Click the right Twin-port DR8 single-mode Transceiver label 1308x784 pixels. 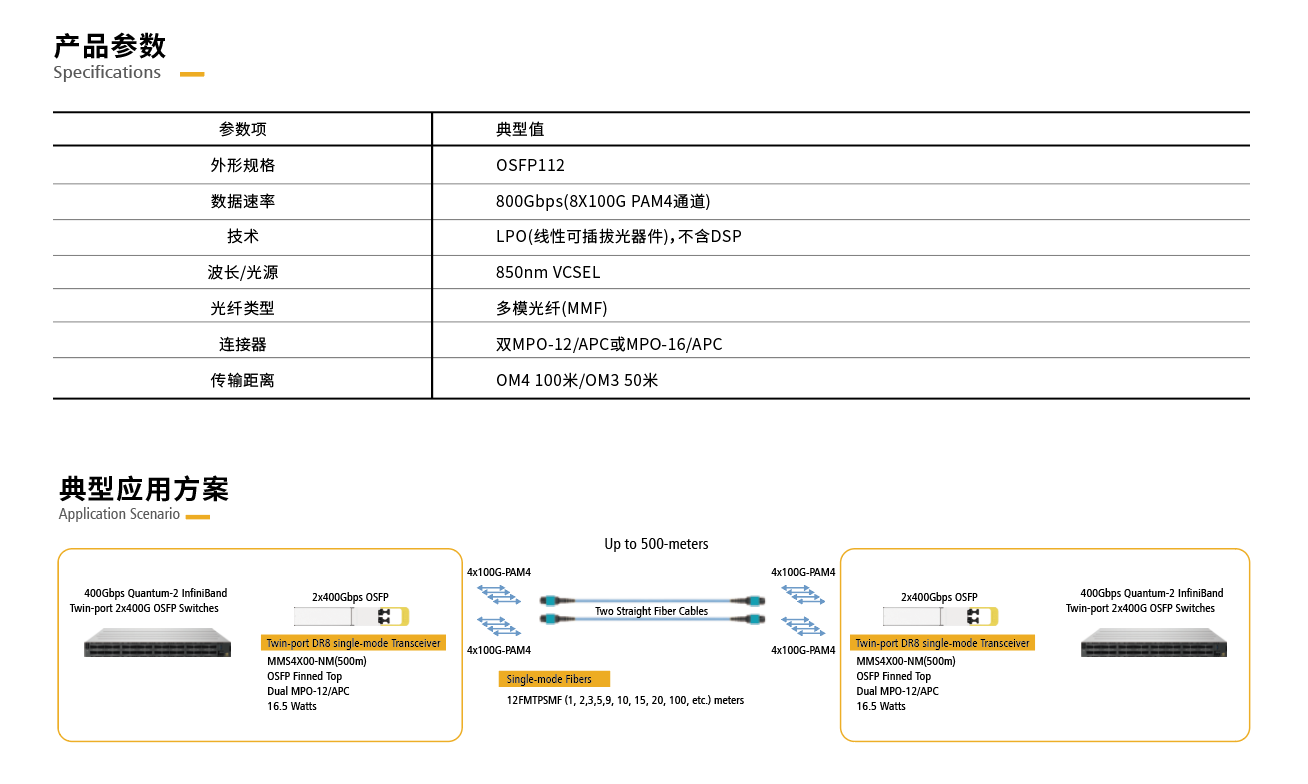(x=942, y=643)
